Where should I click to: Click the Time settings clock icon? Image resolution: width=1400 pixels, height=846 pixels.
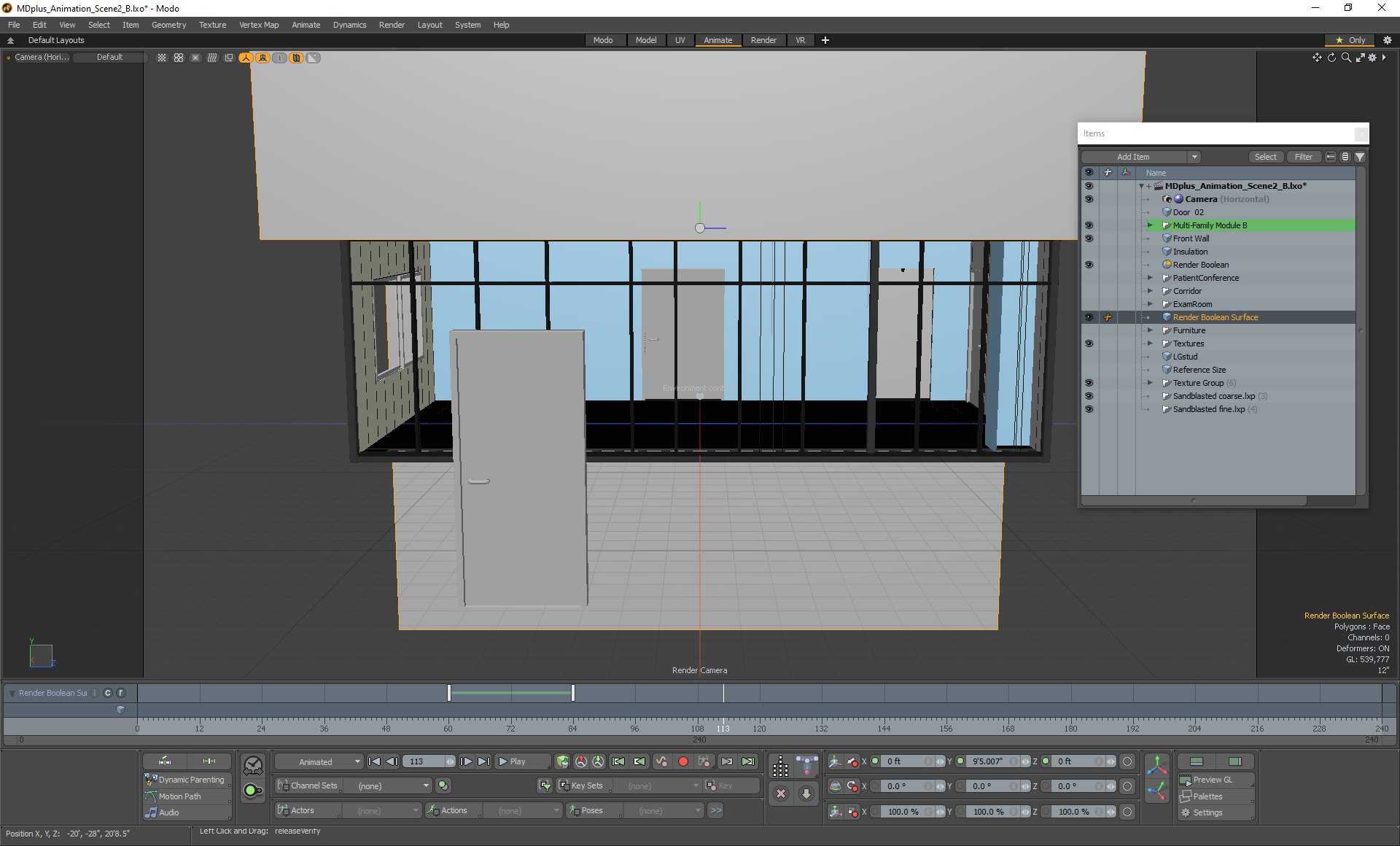click(x=253, y=765)
